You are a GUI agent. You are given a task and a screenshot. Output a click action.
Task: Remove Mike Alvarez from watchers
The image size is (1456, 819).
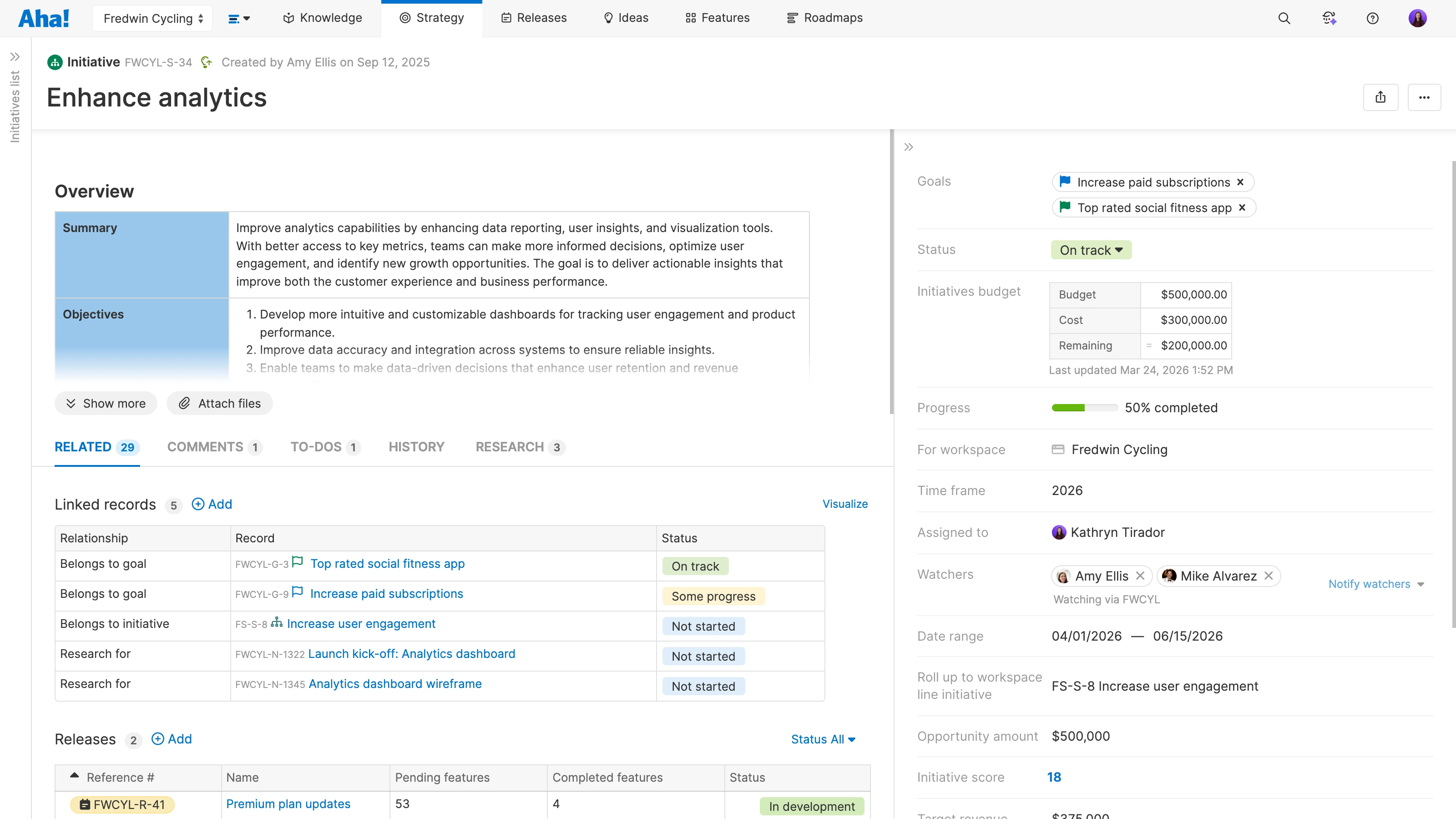click(x=1269, y=576)
